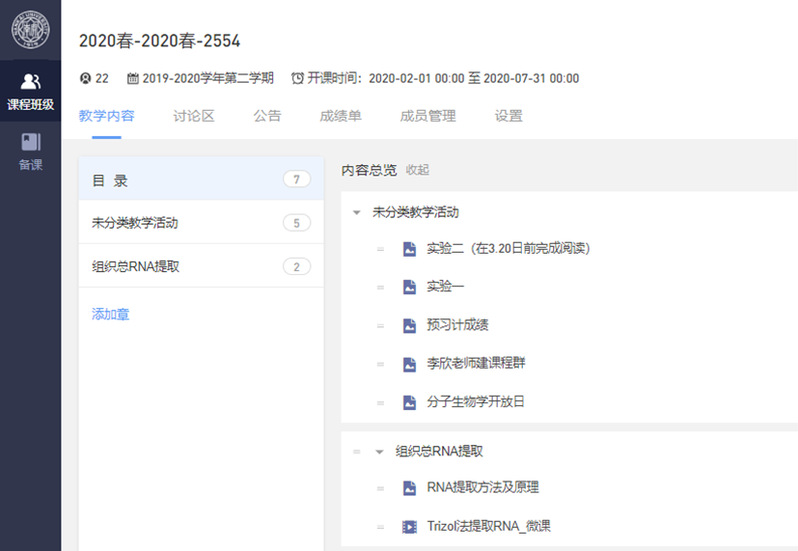Select 未分类教学活动 in the left directory
This screenshot has height=551, width=798.
click(135, 223)
